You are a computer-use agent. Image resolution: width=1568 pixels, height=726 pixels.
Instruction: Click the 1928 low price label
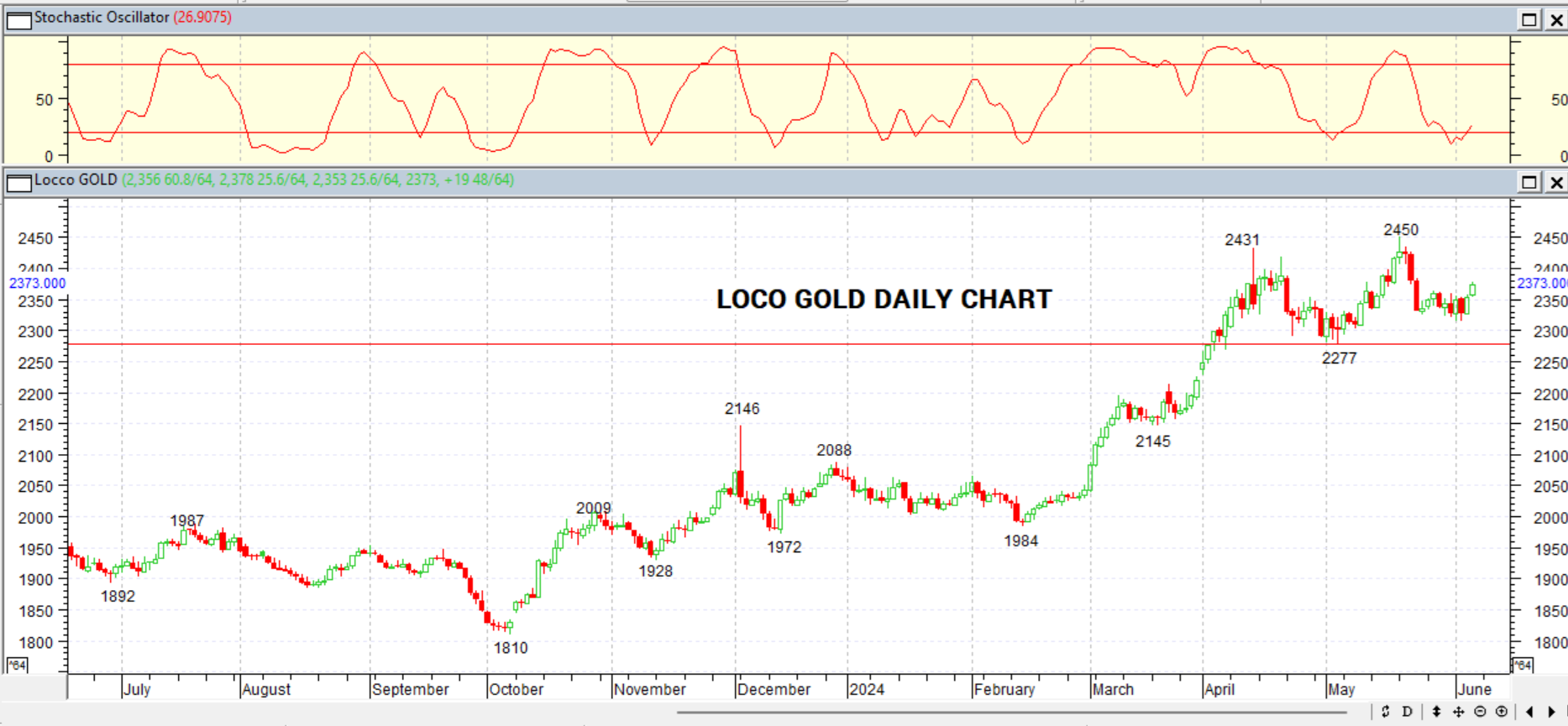pyautogui.click(x=655, y=572)
